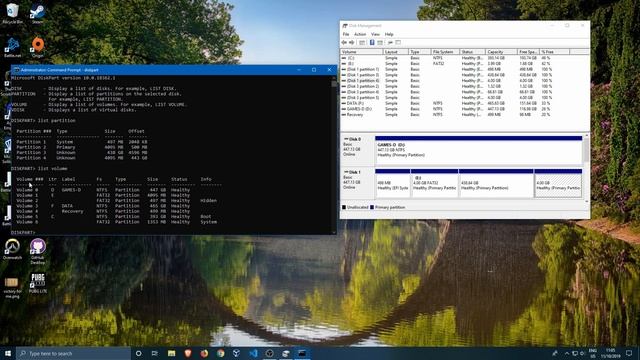Image resolution: width=640 pixels, height=360 pixels.
Task: Open the GitHub Desktop icon
Action: (x=38, y=251)
